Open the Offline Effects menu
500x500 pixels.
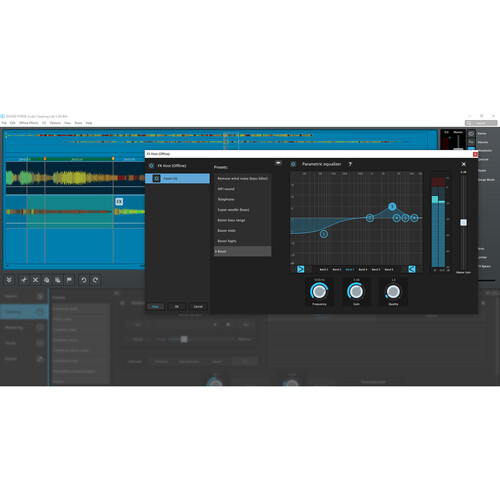[x=29, y=123]
